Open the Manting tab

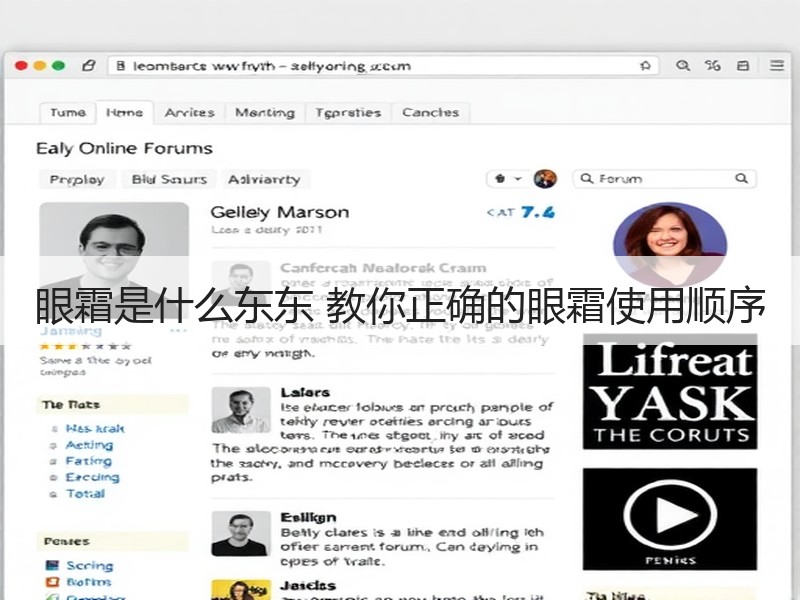click(x=265, y=113)
